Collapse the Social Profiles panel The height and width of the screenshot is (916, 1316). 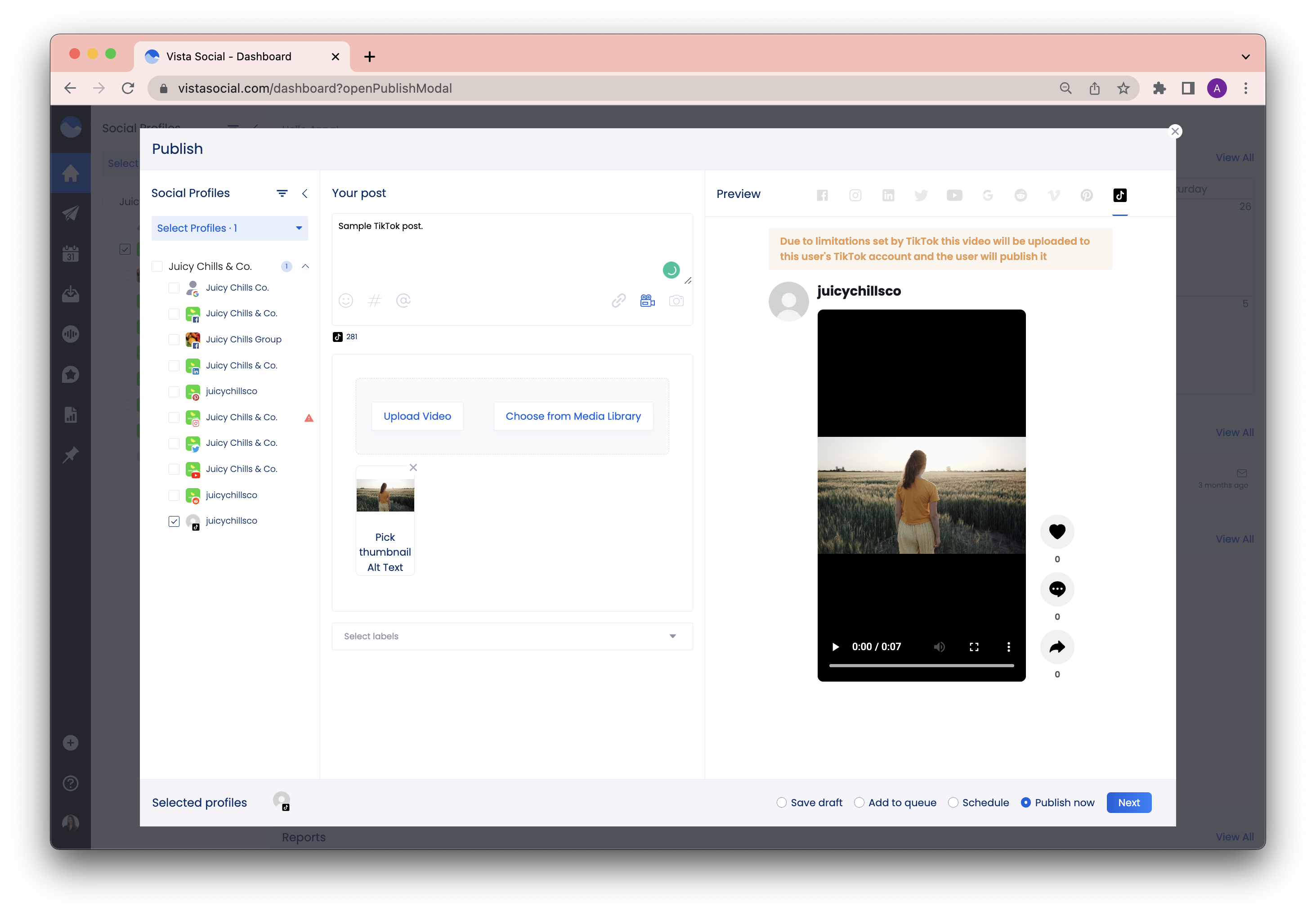pos(304,193)
